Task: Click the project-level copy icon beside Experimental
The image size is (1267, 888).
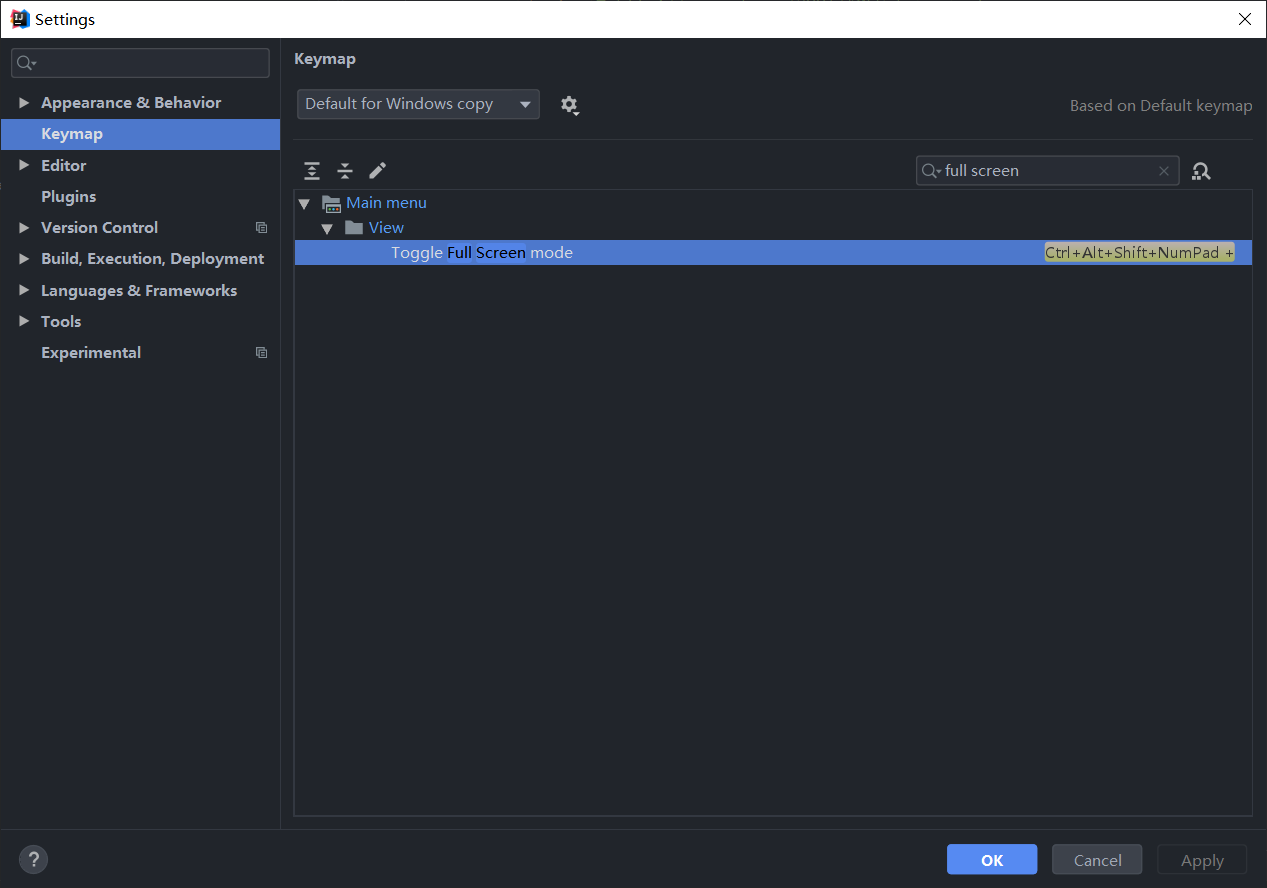Action: pyautogui.click(x=262, y=353)
